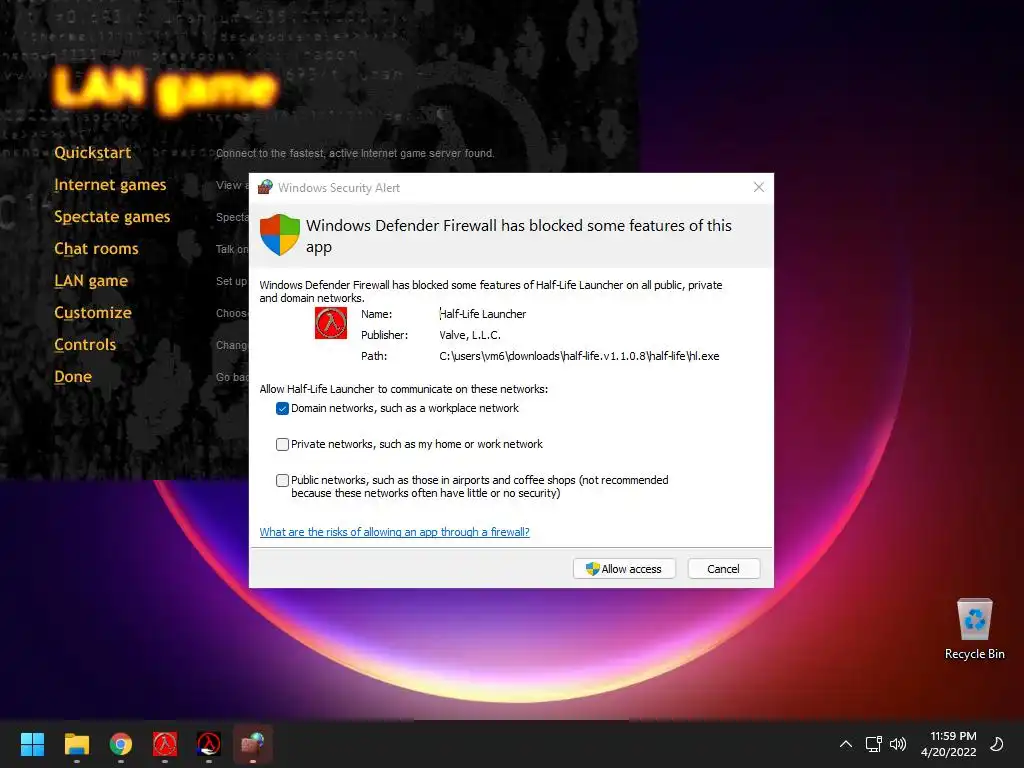Click the Quickstart description text

pos(355,153)
